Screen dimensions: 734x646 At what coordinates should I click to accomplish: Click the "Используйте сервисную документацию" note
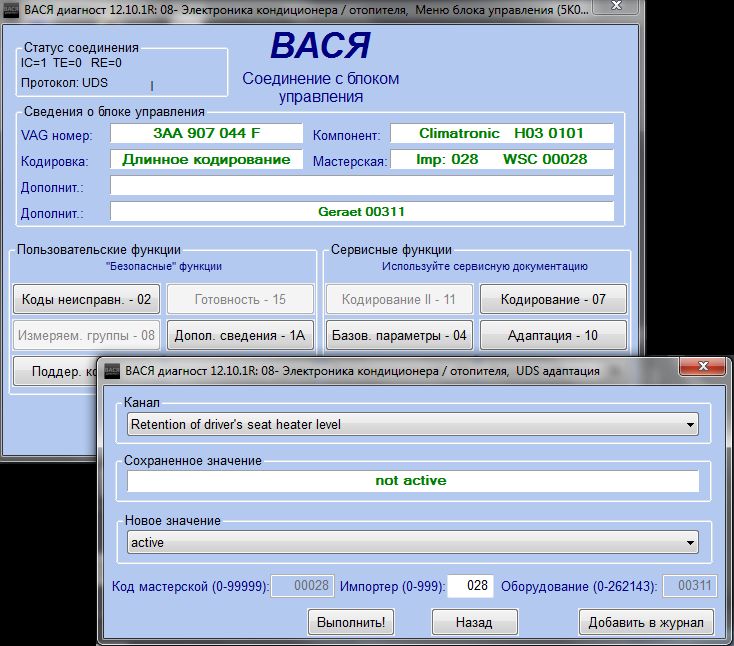(x=484, y=266)
